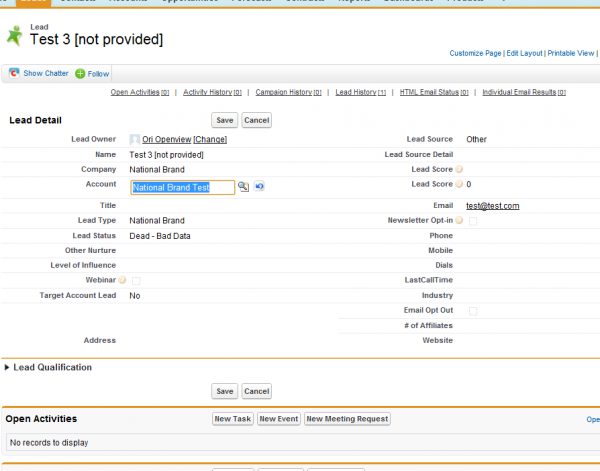Click the green Lead star icon

15,36
